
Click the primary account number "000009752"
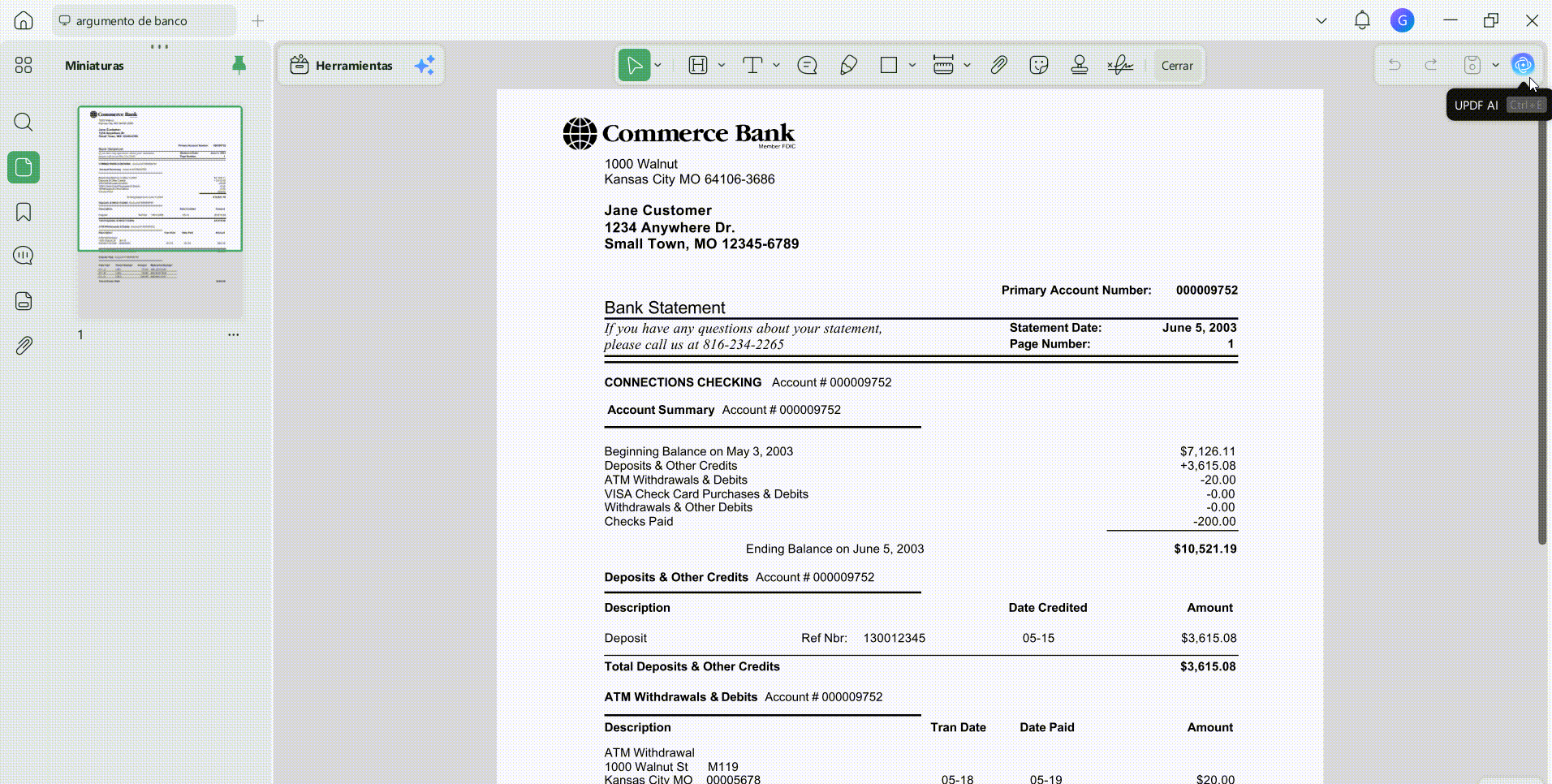coord(1207,290)
